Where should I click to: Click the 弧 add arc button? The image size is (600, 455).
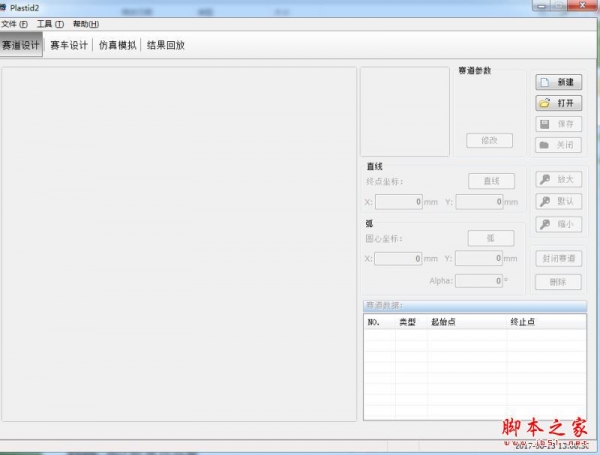click(x=491, y=238)
